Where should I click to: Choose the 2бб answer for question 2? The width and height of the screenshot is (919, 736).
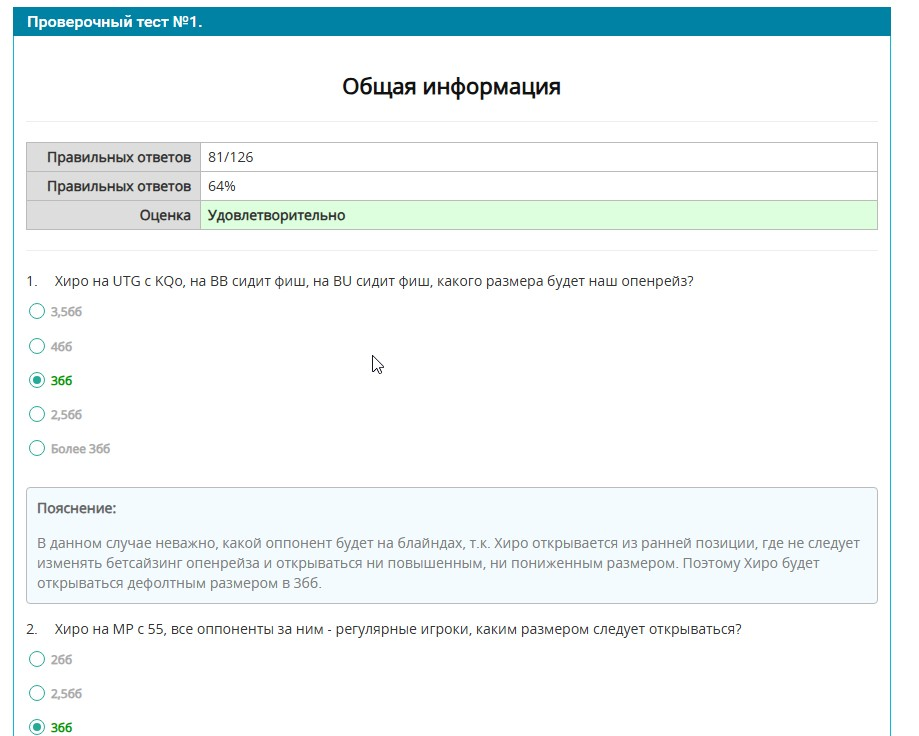37,659
